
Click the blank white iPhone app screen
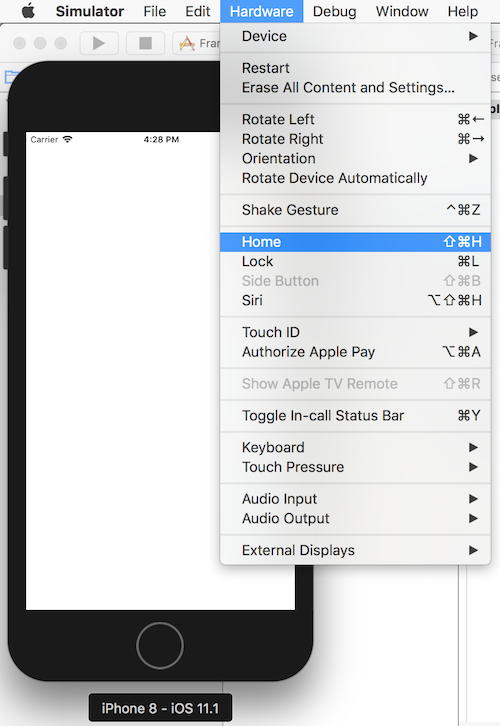click(x=123, y=370)
